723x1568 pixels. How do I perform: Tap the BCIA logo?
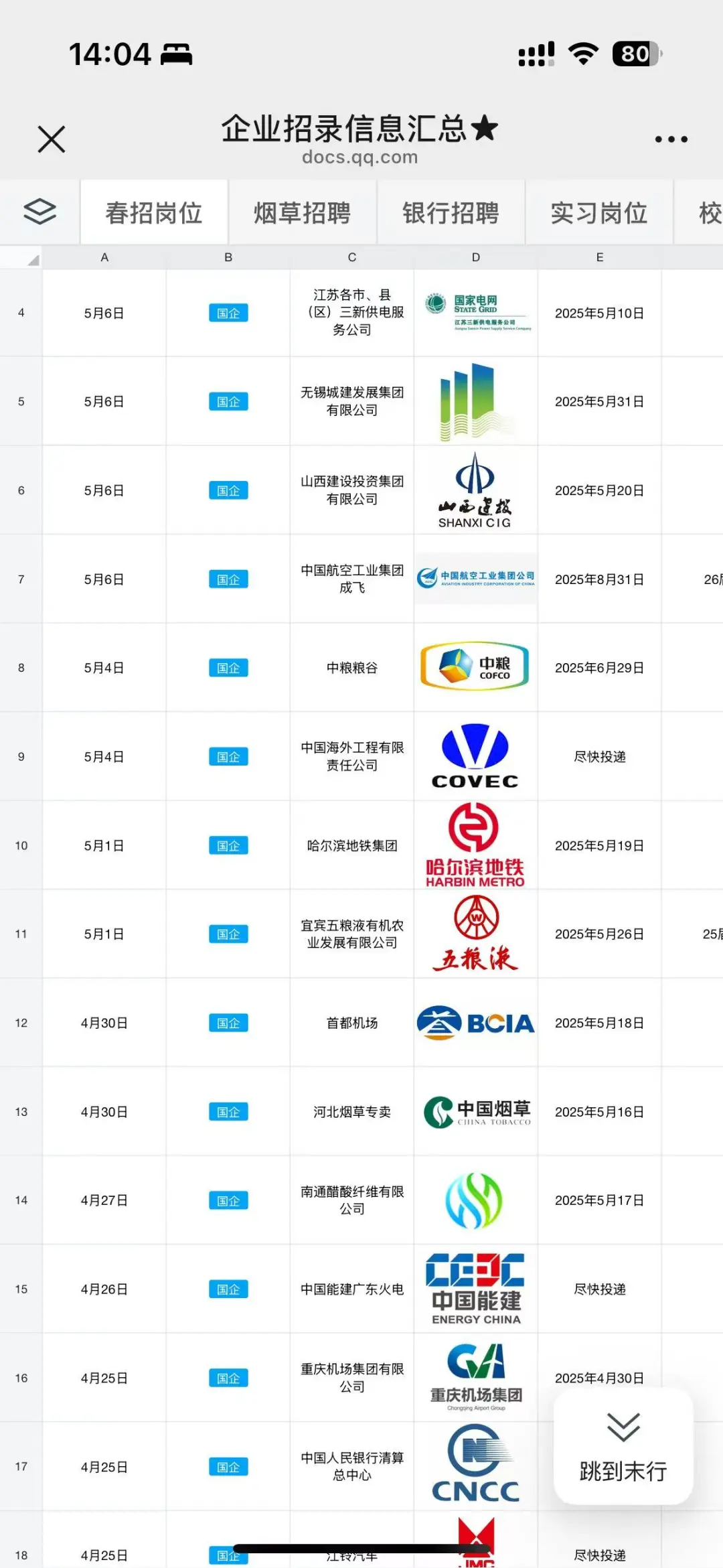pyautogui.click(x=476, y=1023)
